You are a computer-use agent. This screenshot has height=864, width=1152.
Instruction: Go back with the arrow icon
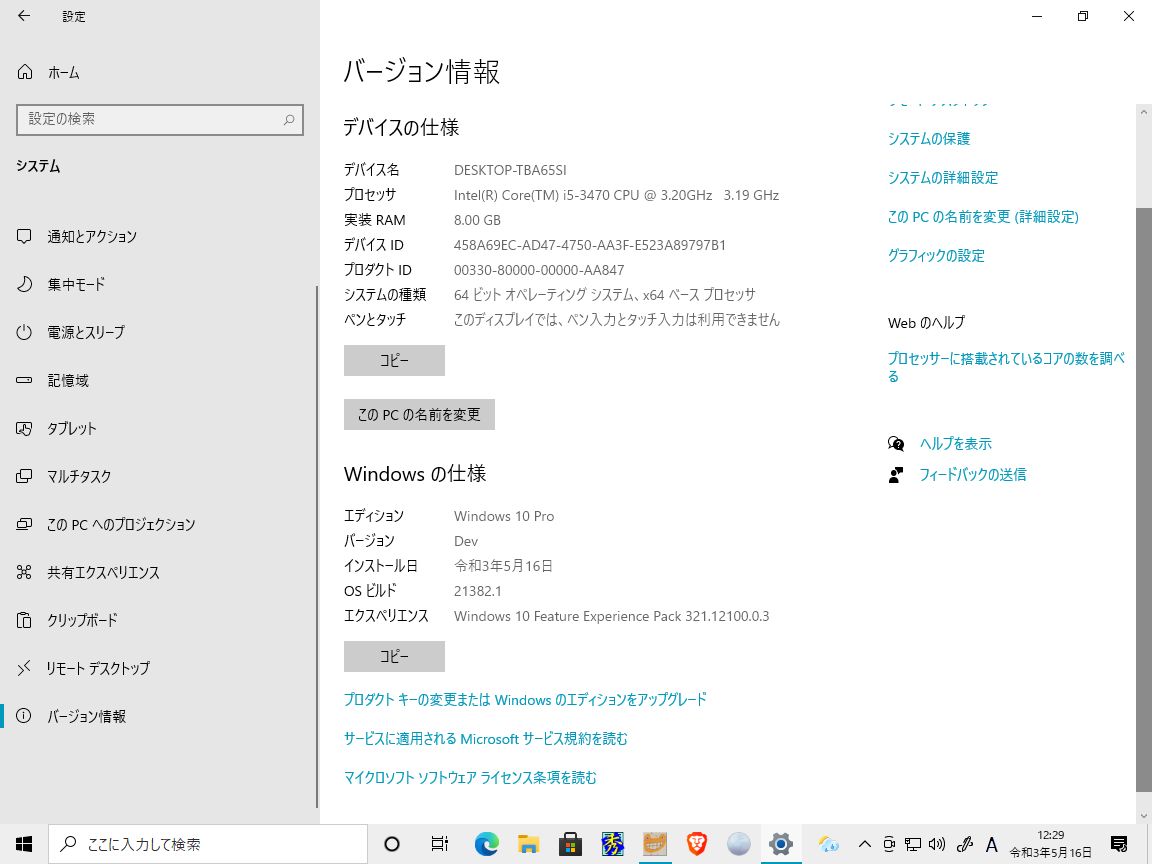pyautogui.click(x=24, y=16)
